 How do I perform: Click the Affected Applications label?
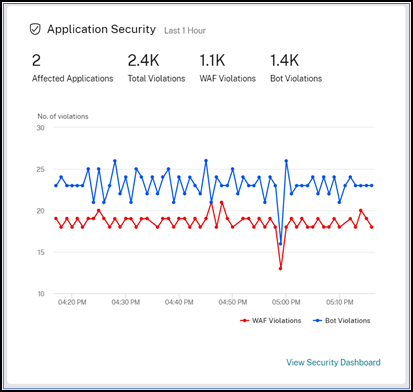click(72, 79)
